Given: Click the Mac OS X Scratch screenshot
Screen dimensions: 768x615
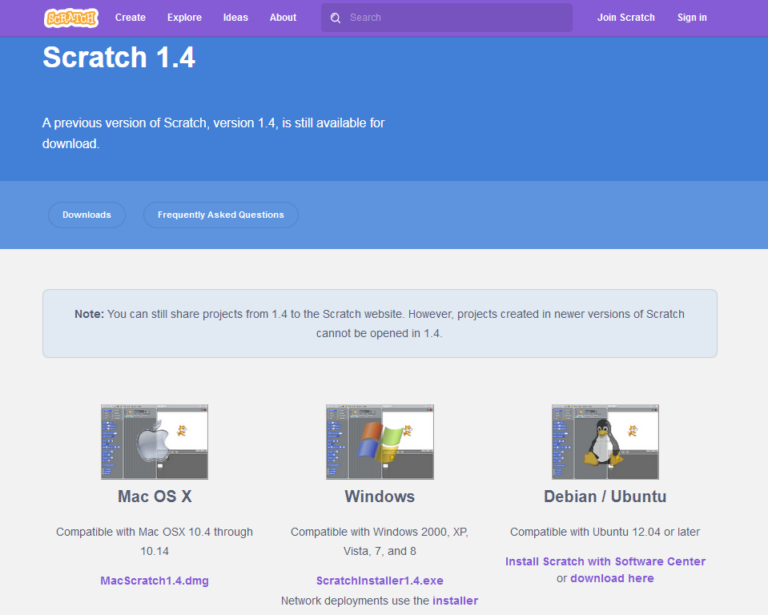Looking at the screenshot, I should (154, 442).
